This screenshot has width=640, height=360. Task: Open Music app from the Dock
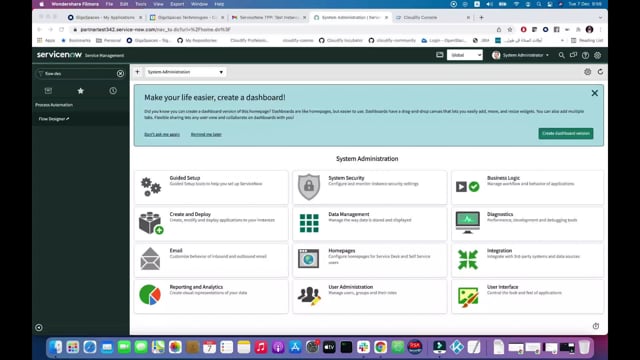261,347
